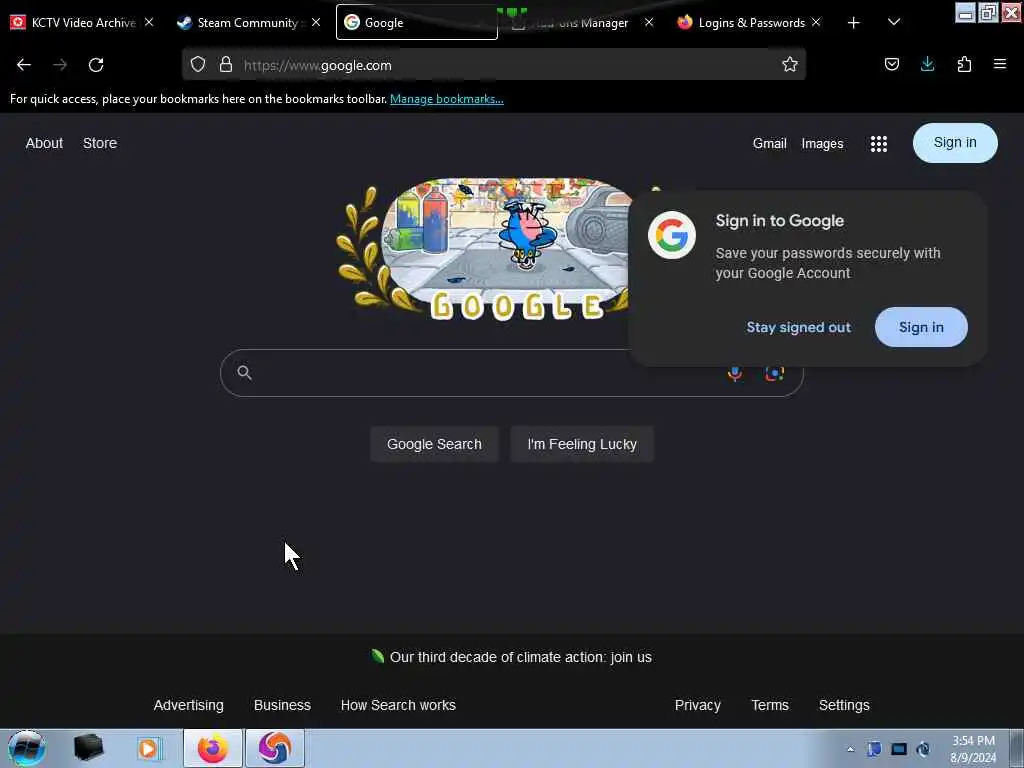
Task: Click Stay signed out in popup
Action: click(799, 327)
